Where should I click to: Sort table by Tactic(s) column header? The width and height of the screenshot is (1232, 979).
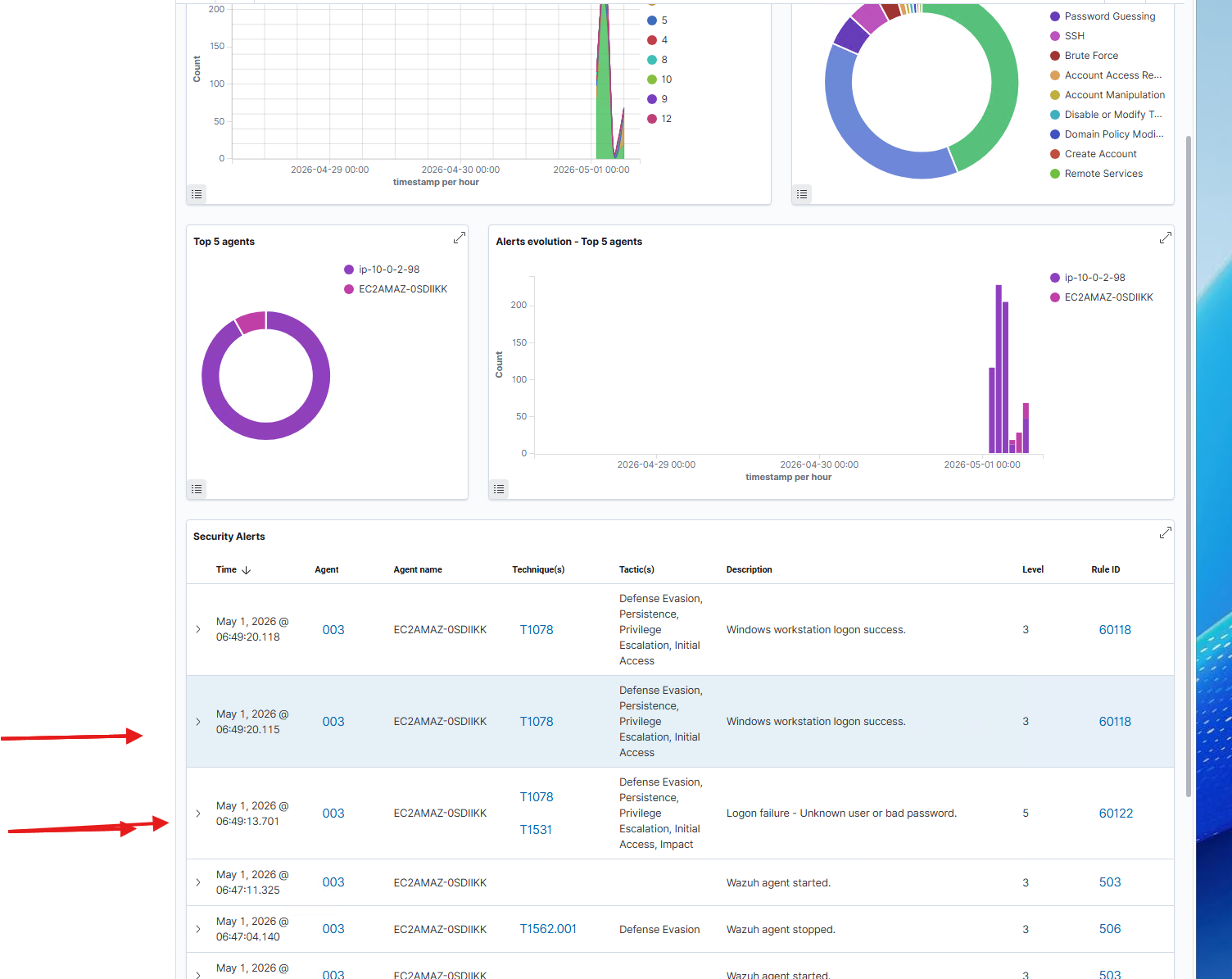click(636, 569)
